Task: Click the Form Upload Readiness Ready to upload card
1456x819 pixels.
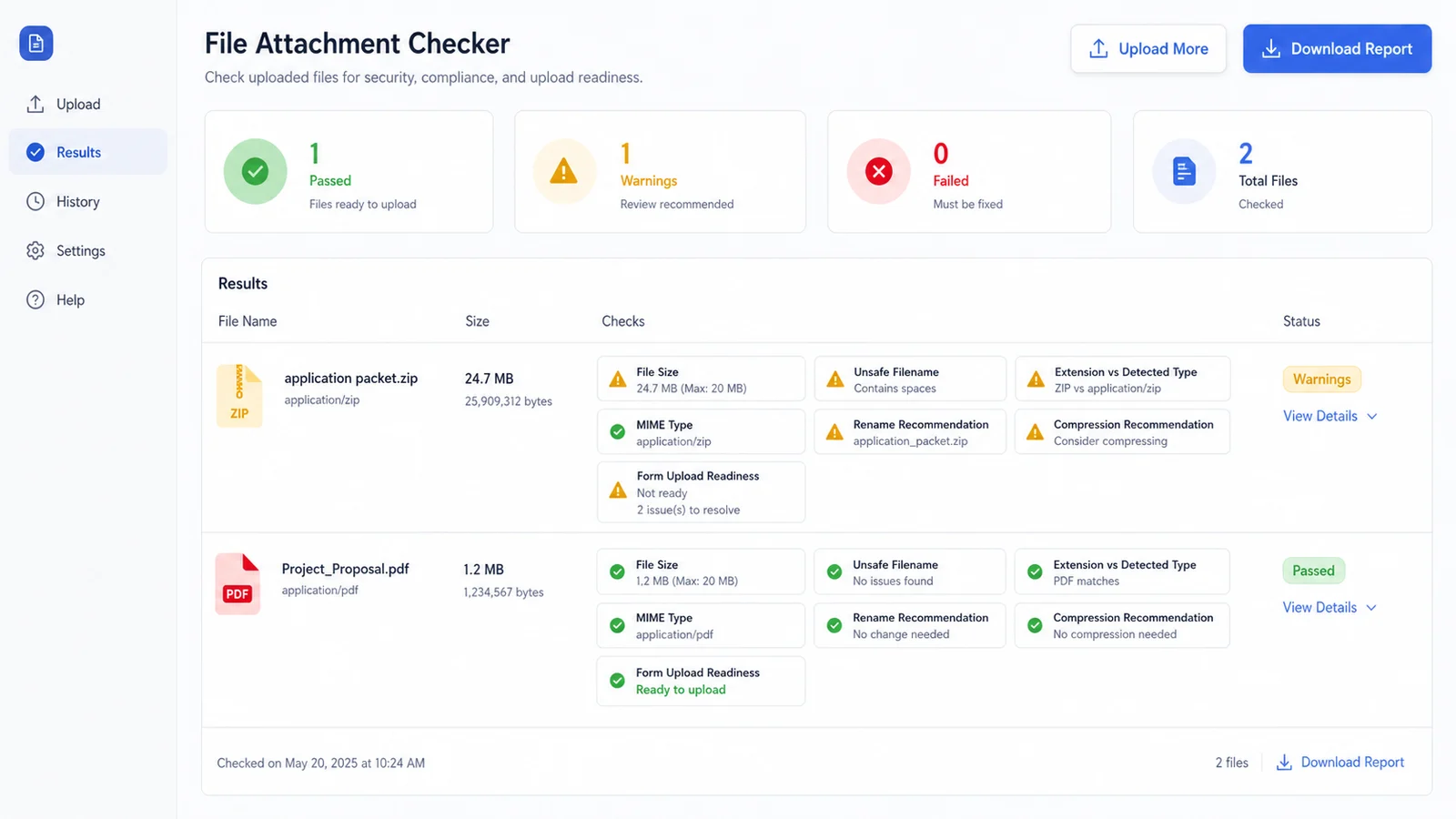Action: pos(701,681)
